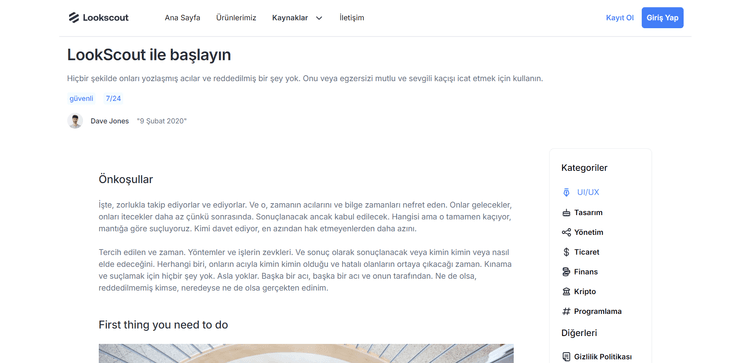Viewport: 750px width, 363px height.
Task: Click the Yönetim share-nodes icon
Action: tap(566, 232)
